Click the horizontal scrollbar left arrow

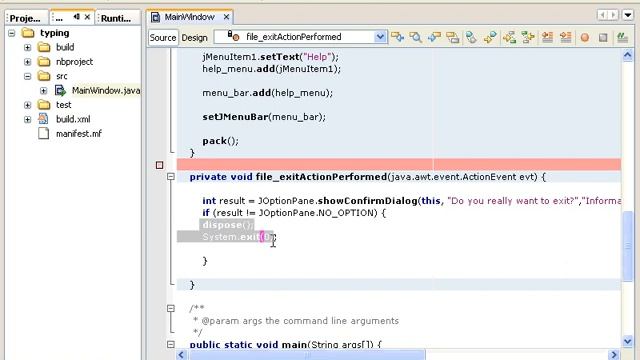(182, 355)
